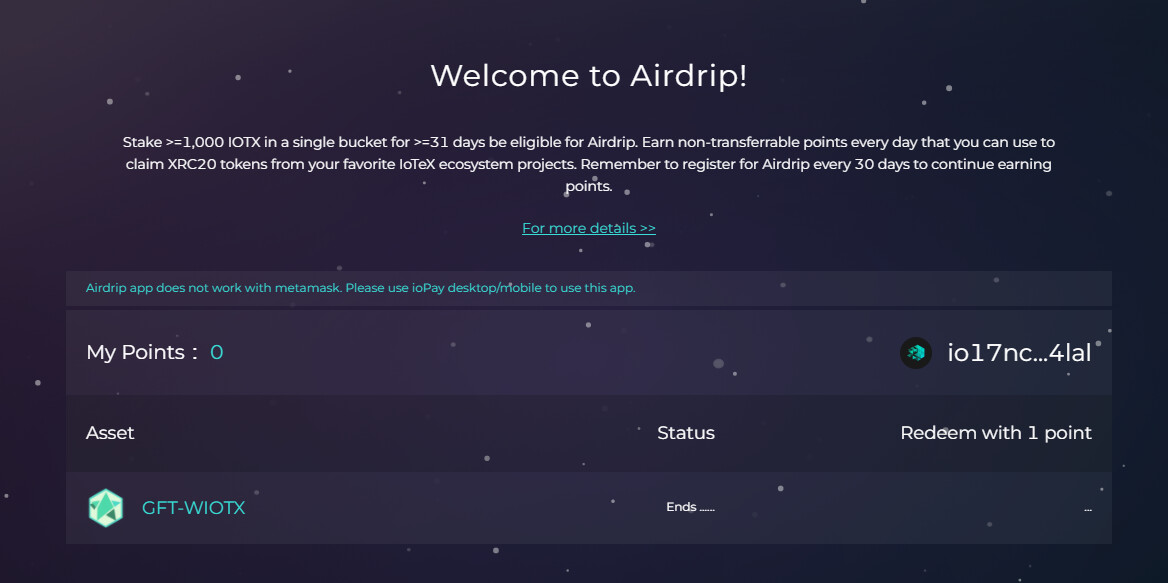This screenshot has height=583, width=1168.
Task: Click the Welcome to Airdrip heading
Action: (588, 76)
